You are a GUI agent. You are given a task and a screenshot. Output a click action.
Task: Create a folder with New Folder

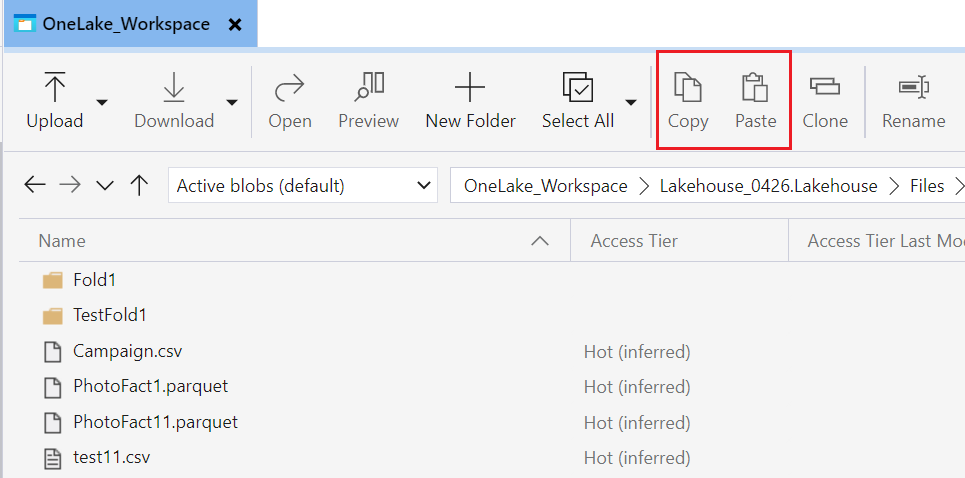(470, 100)
